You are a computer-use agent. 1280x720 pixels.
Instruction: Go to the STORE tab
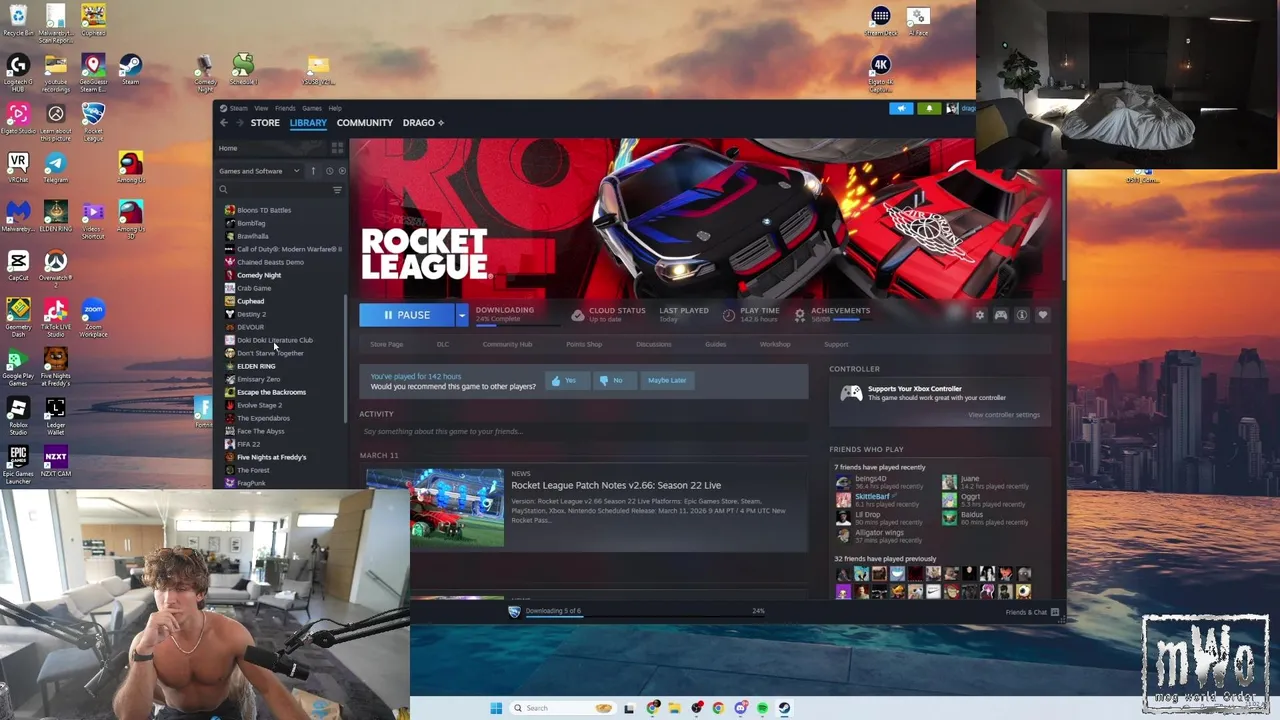point(265,123)
